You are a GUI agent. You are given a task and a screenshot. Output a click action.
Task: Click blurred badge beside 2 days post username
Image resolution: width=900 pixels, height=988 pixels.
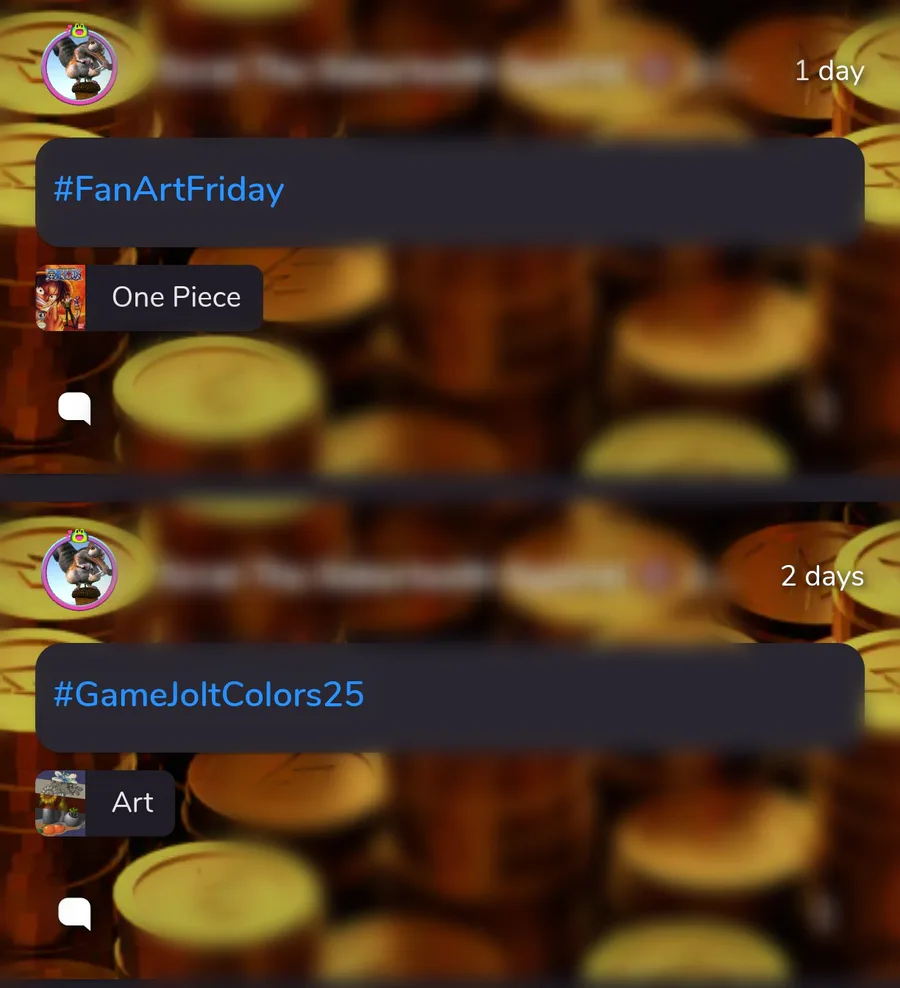pos(655,576)
